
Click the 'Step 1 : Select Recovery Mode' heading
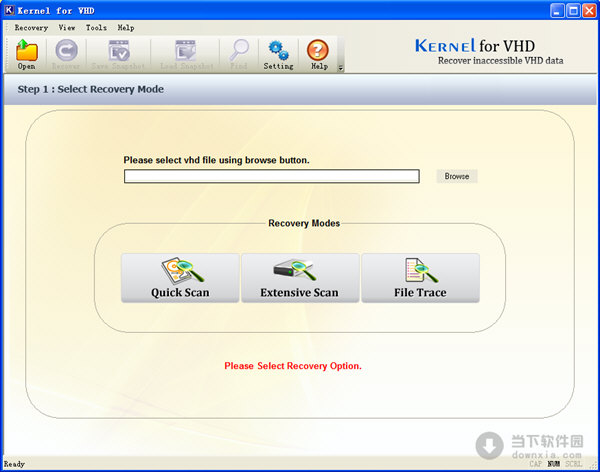coord(91,89)
